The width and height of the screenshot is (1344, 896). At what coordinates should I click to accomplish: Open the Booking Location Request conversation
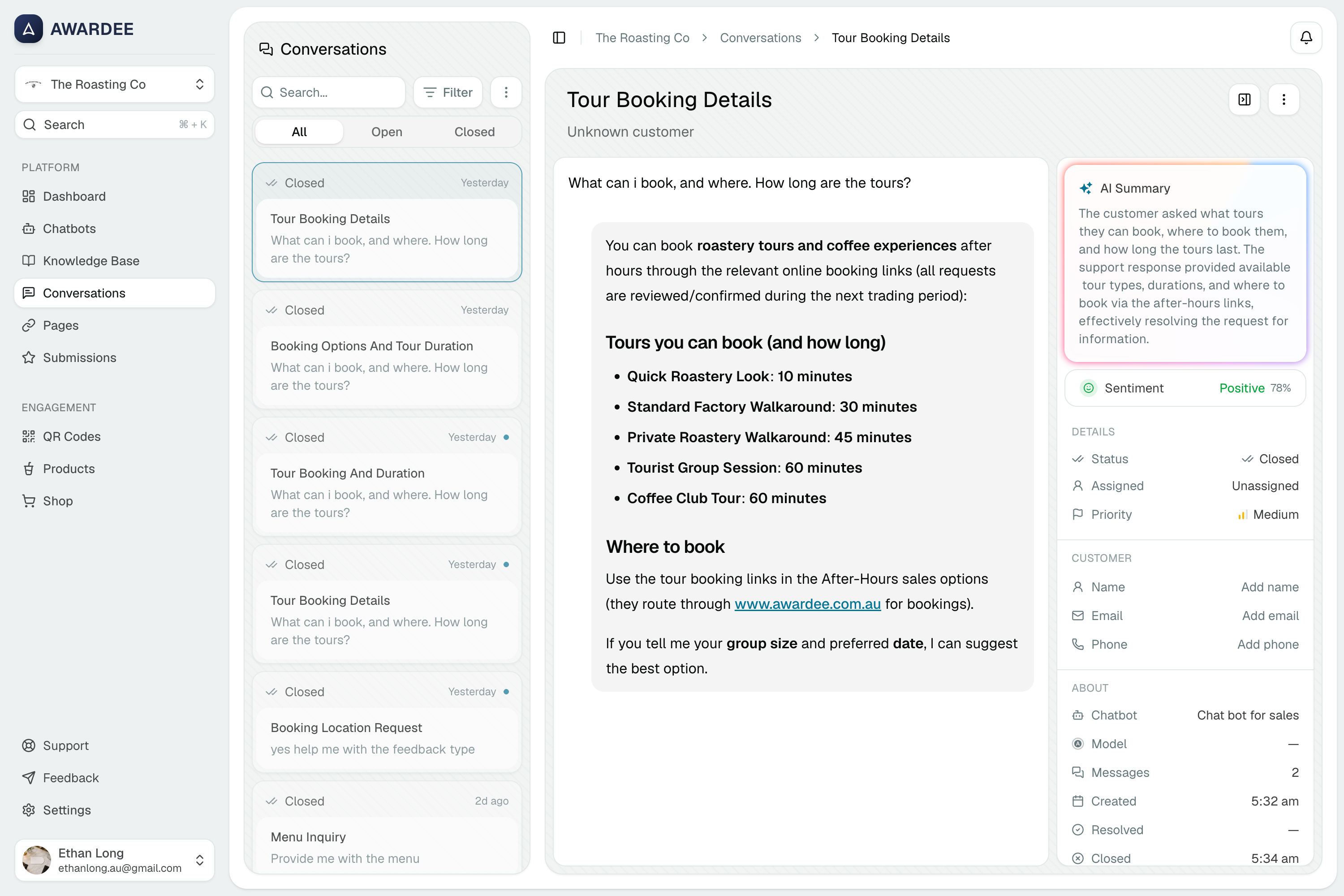pyautogui.click(x=387, y=722)
